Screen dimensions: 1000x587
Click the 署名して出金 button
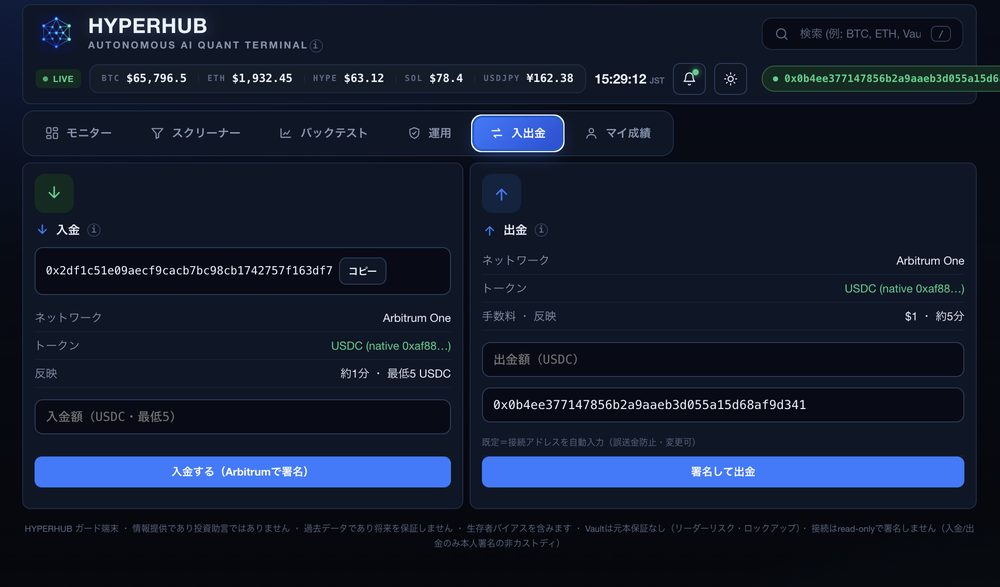tap(723, 472)
